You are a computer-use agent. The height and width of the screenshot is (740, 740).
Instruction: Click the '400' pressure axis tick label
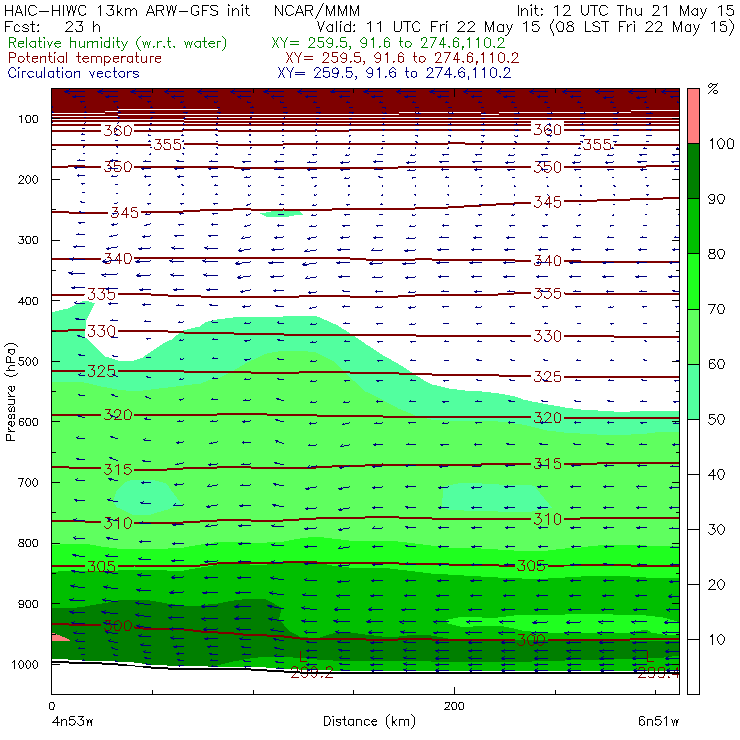click(x=28, y=301)
